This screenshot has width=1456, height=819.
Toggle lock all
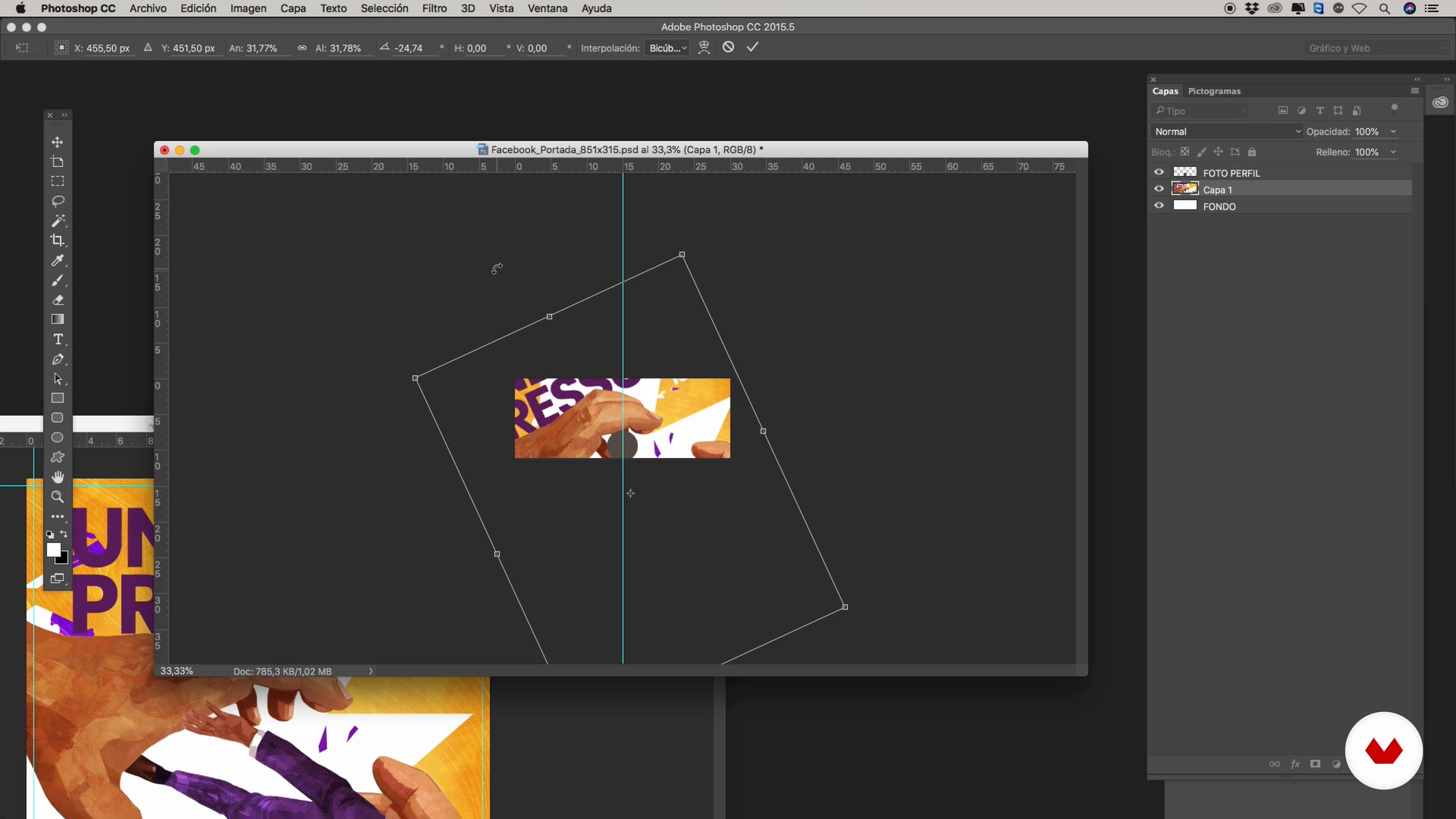pos(1252,152)
